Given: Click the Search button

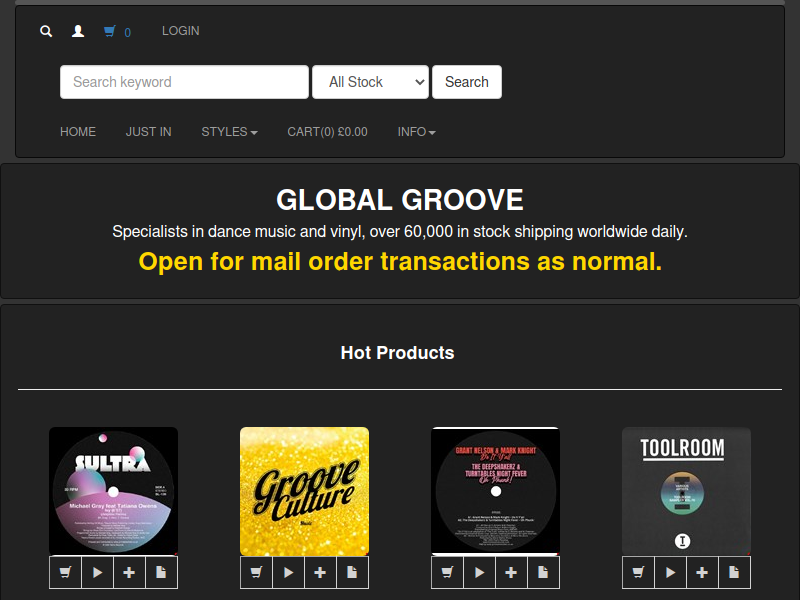Looking at the screenshot, I should (467, 82).
